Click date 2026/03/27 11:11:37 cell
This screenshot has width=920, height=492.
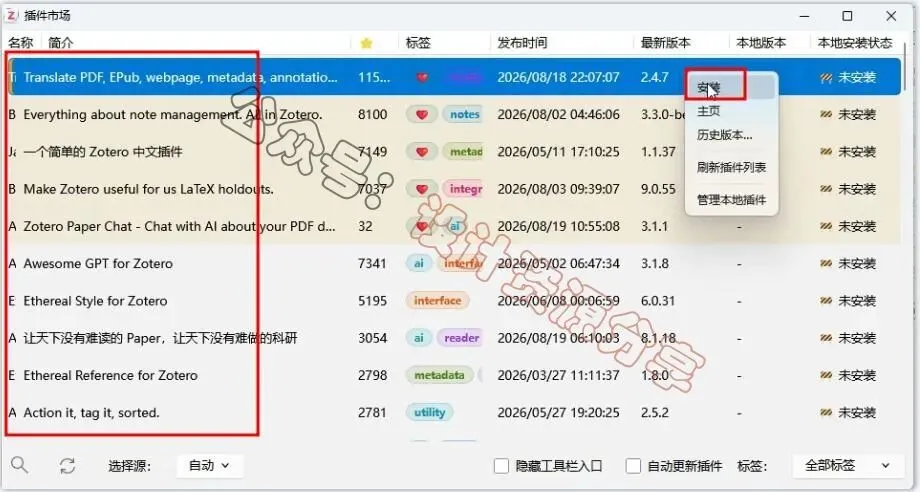(558, 375)
